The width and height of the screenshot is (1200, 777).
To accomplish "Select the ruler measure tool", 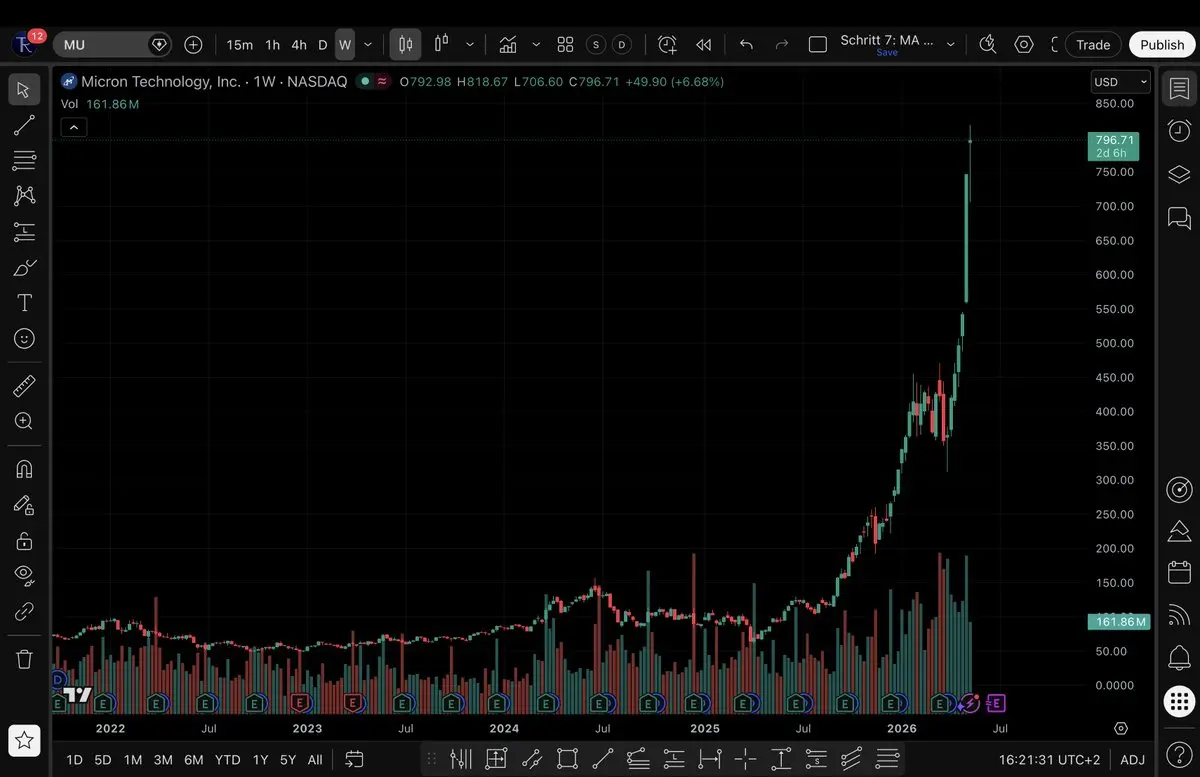I will point(24,386).
